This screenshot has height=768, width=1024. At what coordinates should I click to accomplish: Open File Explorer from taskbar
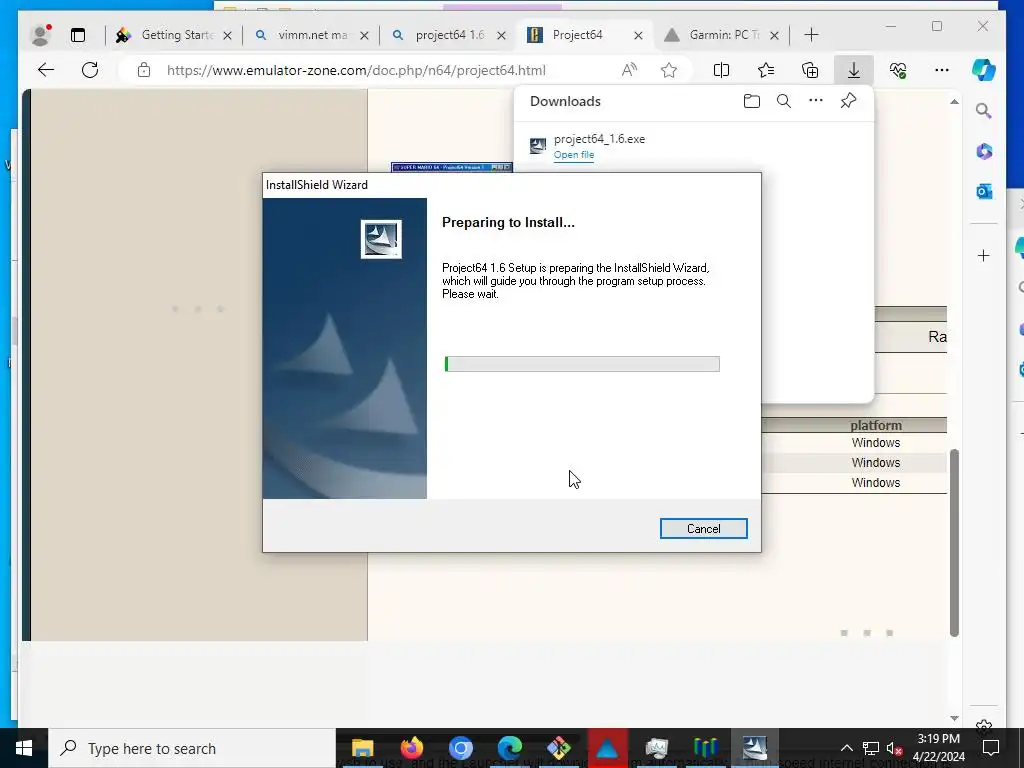coord(362,748)
